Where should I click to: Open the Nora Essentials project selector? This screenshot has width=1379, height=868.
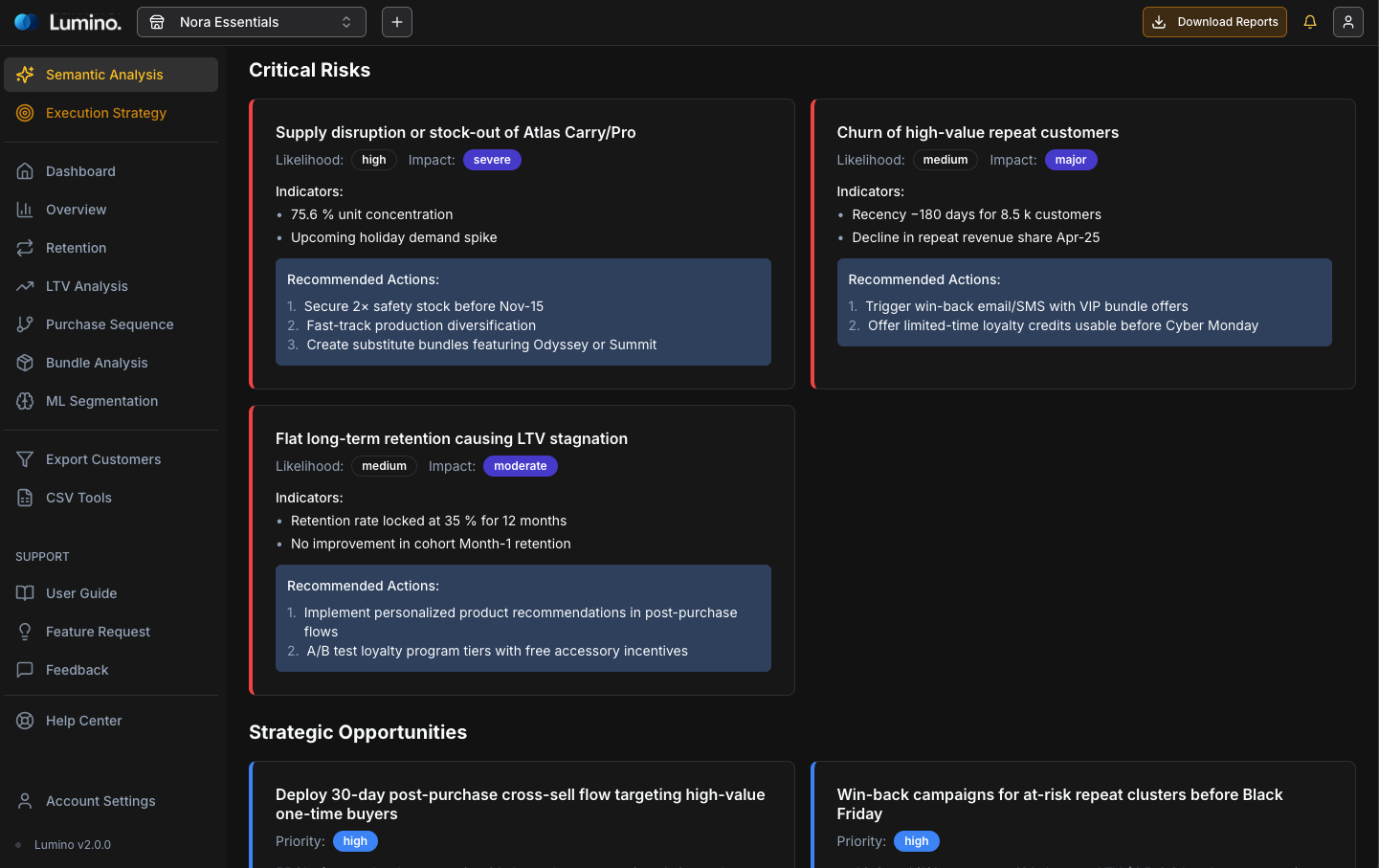(251, 21)
